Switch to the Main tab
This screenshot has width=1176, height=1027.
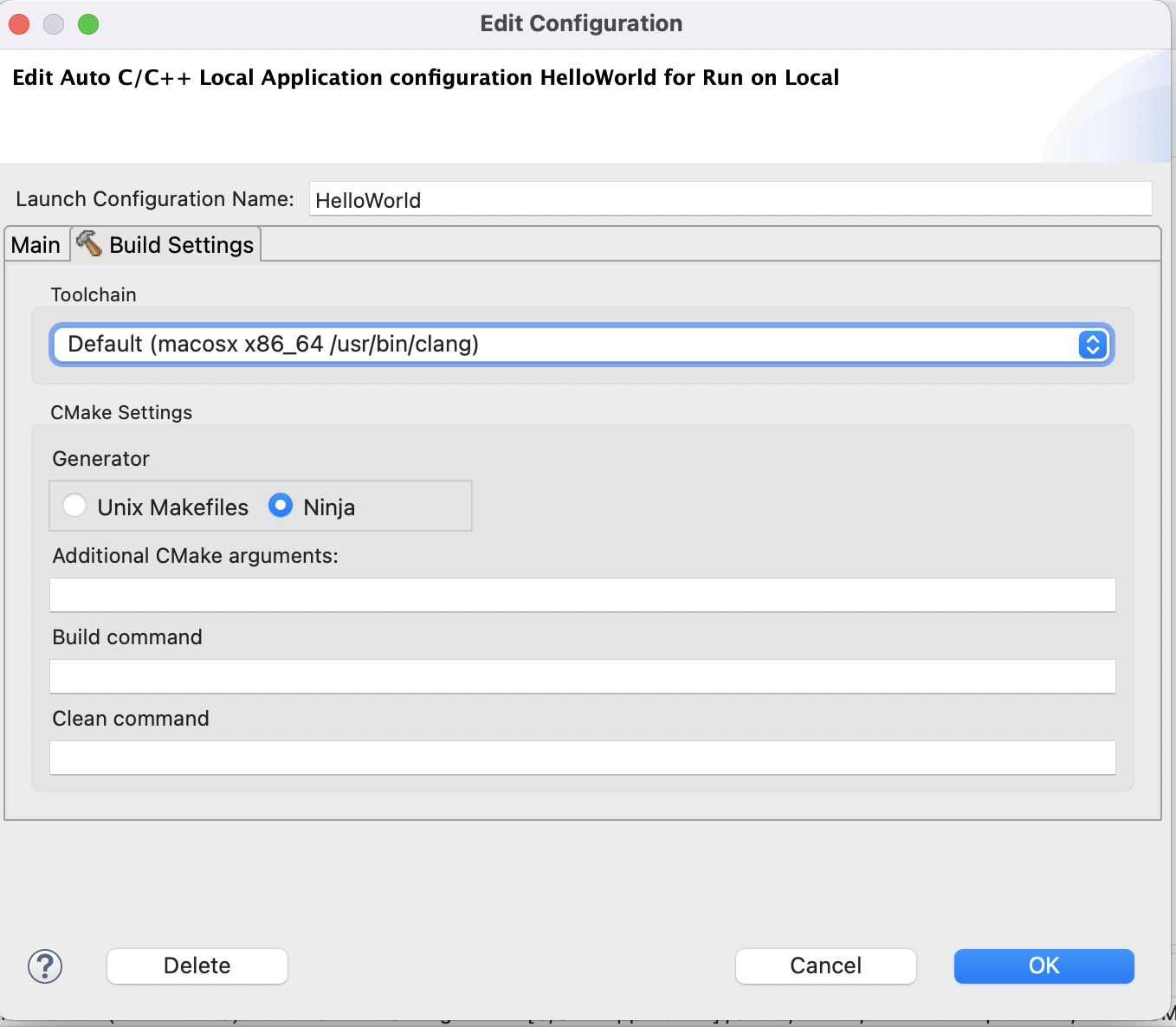pos(36,245)
